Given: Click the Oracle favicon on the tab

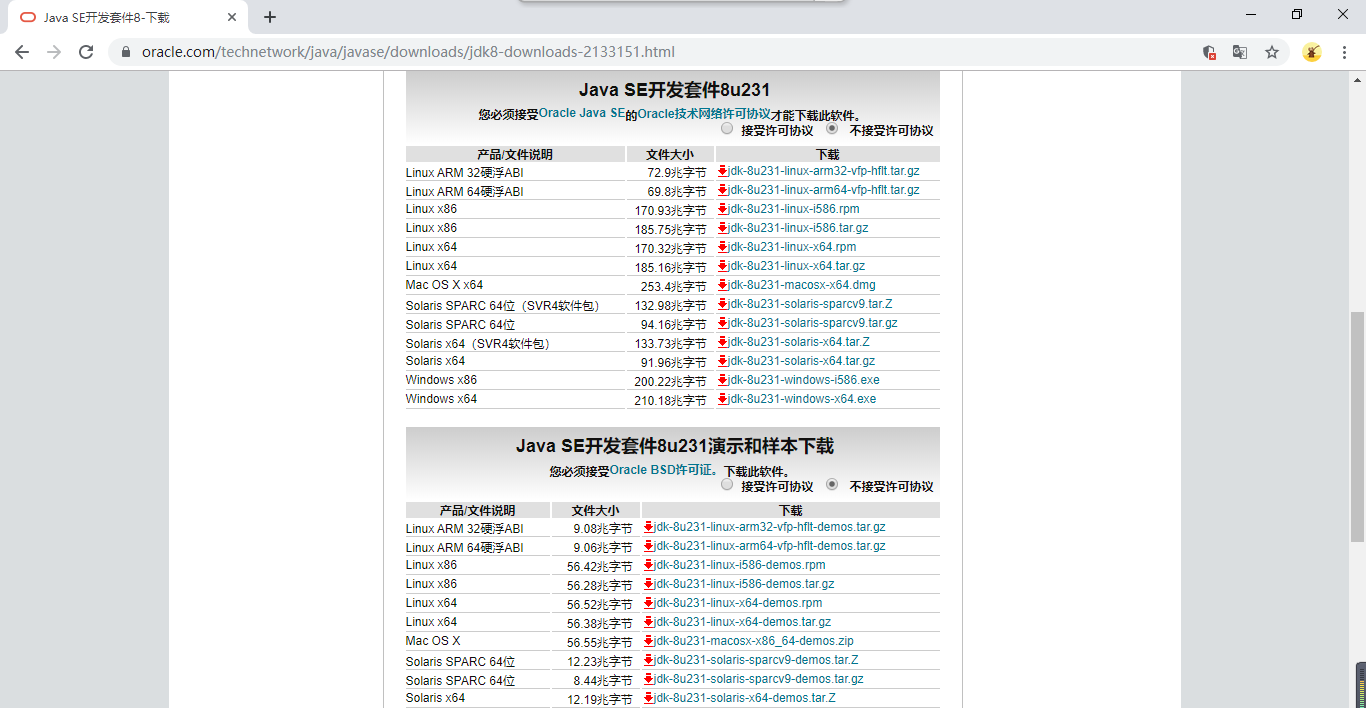Looking at the screenshot, I should click(x=28, y=17).
